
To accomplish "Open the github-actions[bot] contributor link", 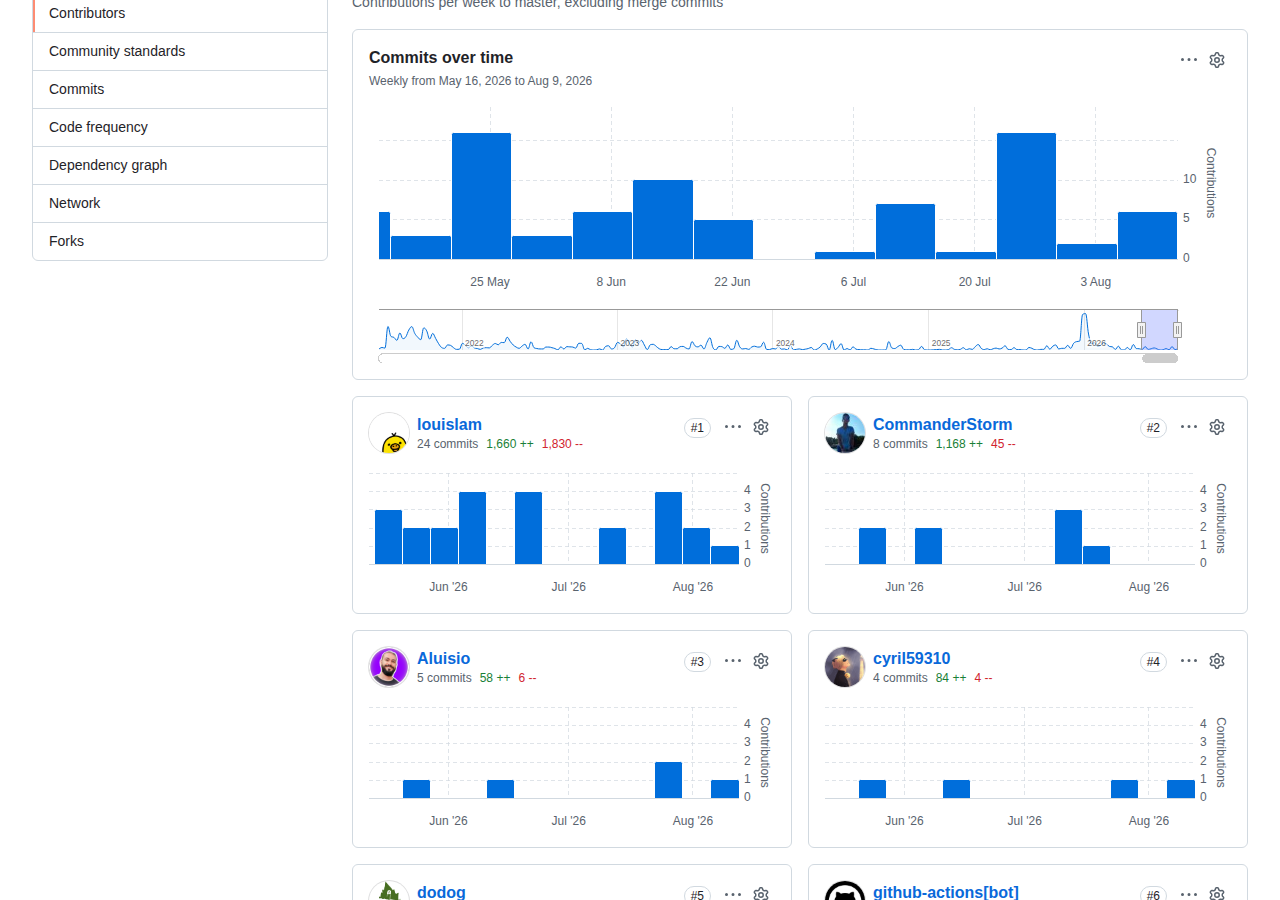I will [946, 892].
